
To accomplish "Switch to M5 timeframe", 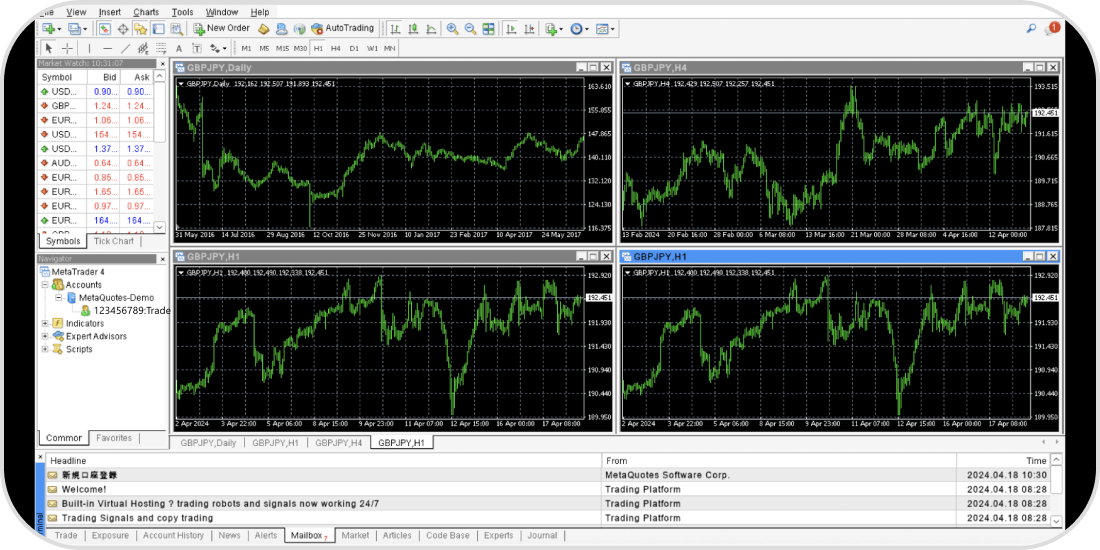I will tap(264, 48).
